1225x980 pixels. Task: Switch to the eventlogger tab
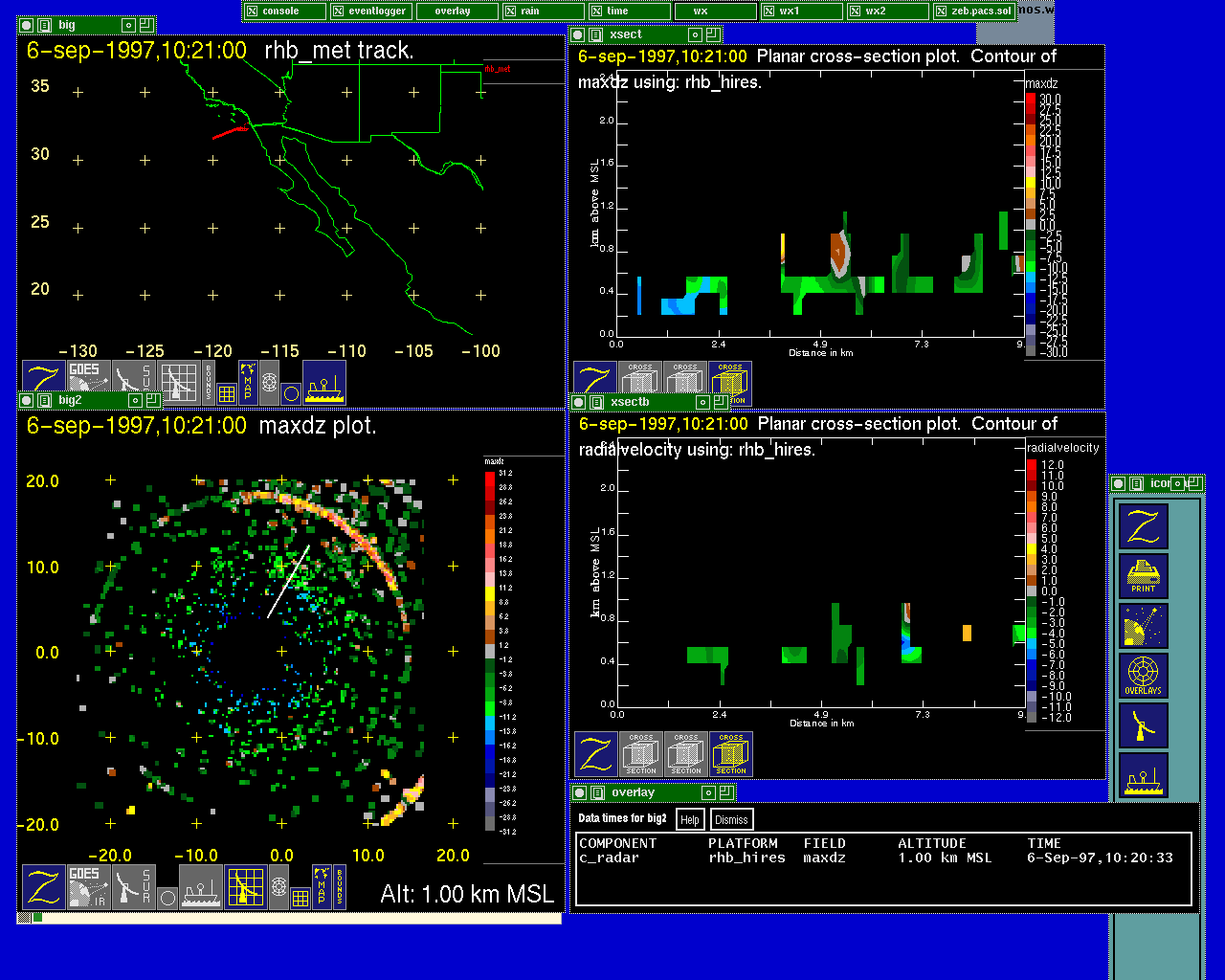click(x=370, y=11)
